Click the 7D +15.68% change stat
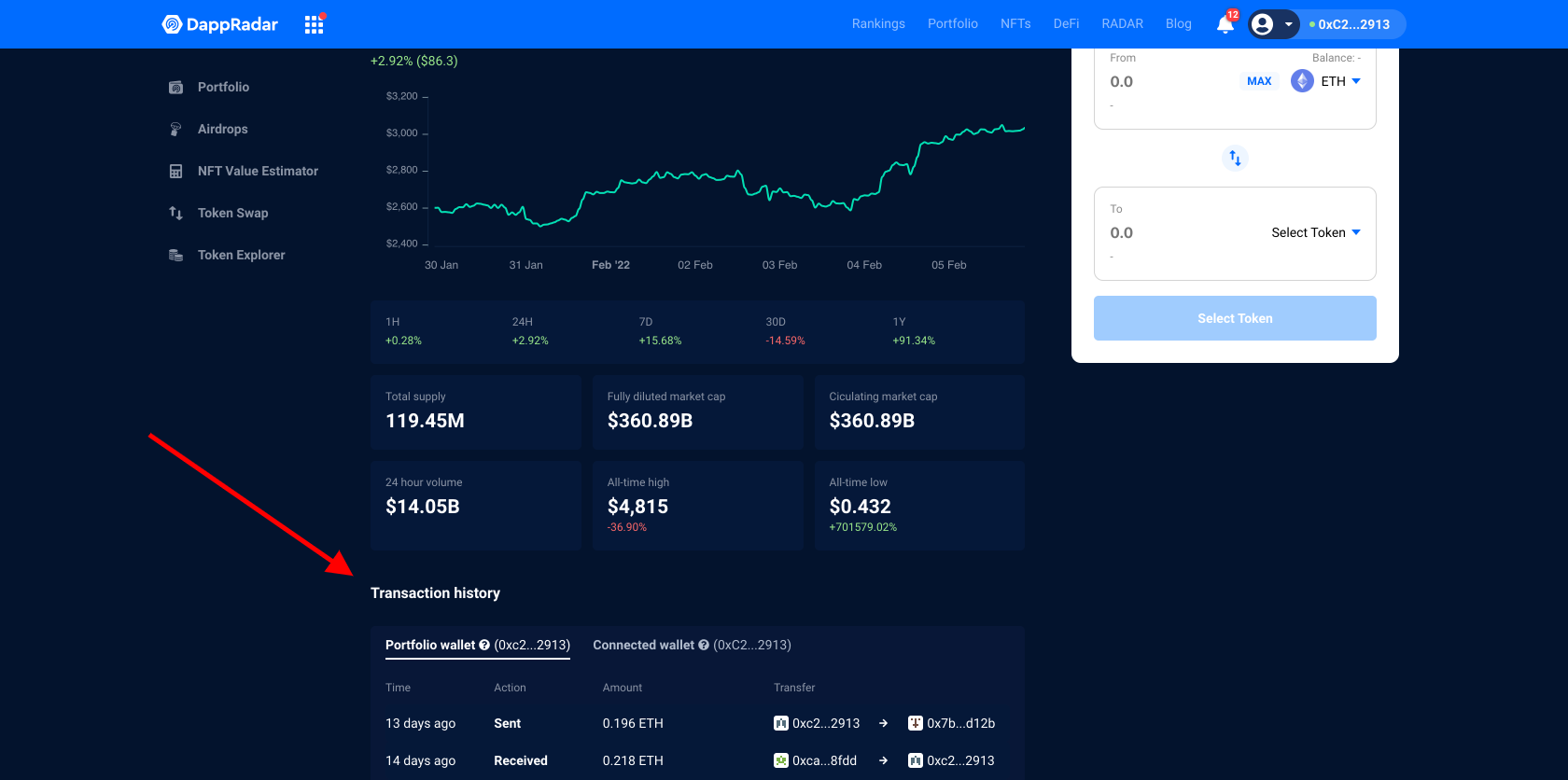The image size is (1568, 780). click(x=660, y=331)
